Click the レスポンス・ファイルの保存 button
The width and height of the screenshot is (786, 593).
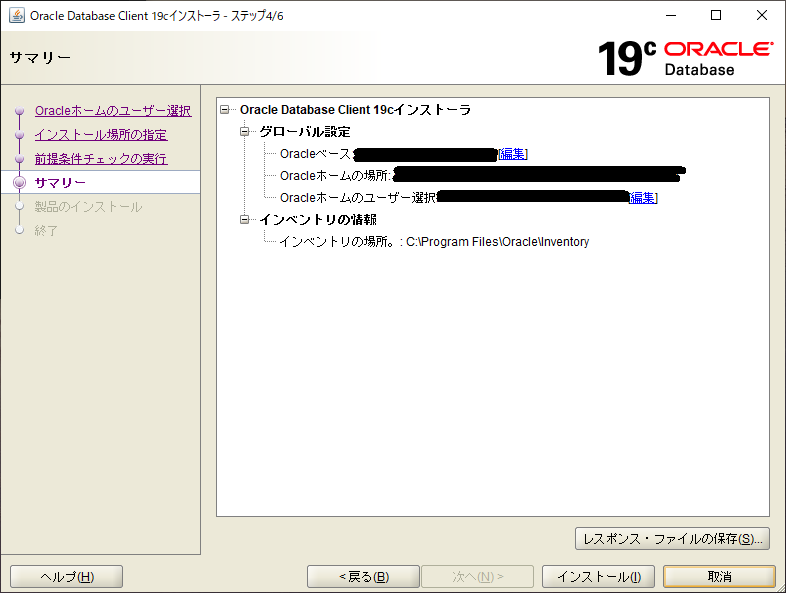(672, 539)
